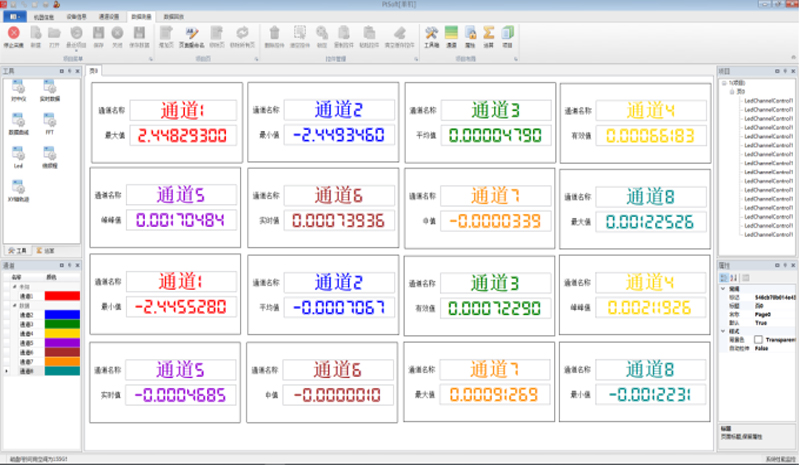
Task: Click the calculation sigma (运算) ribbon icon
Action: 489,36
